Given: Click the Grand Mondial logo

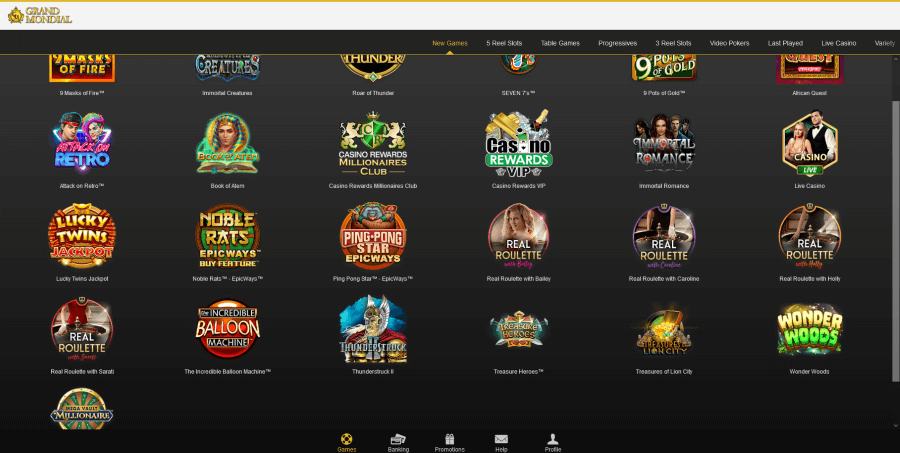Looking at the screenshot, I should pos(40,15).
